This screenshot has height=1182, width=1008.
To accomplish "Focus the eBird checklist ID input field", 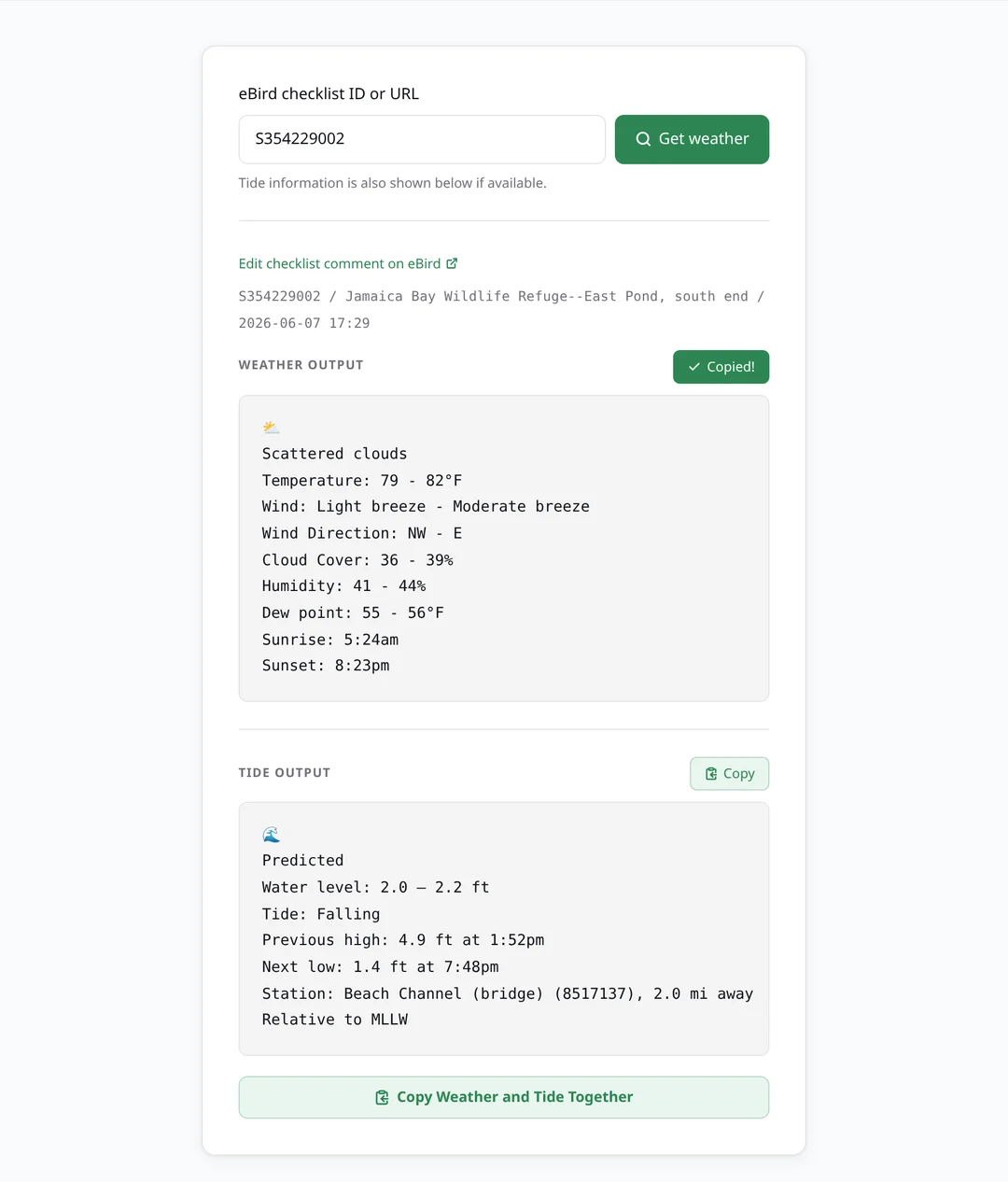I will (422, 139).
